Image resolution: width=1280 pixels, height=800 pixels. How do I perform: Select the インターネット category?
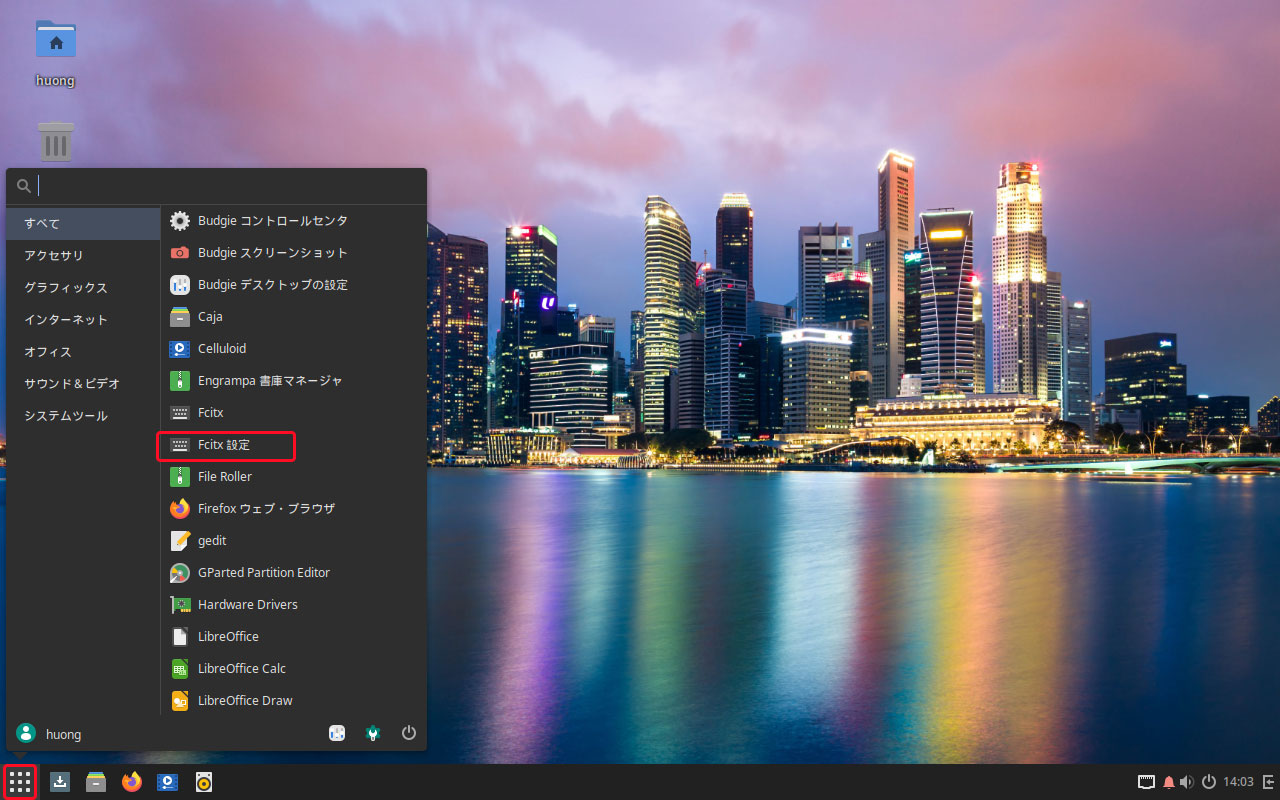pos(66,320)
